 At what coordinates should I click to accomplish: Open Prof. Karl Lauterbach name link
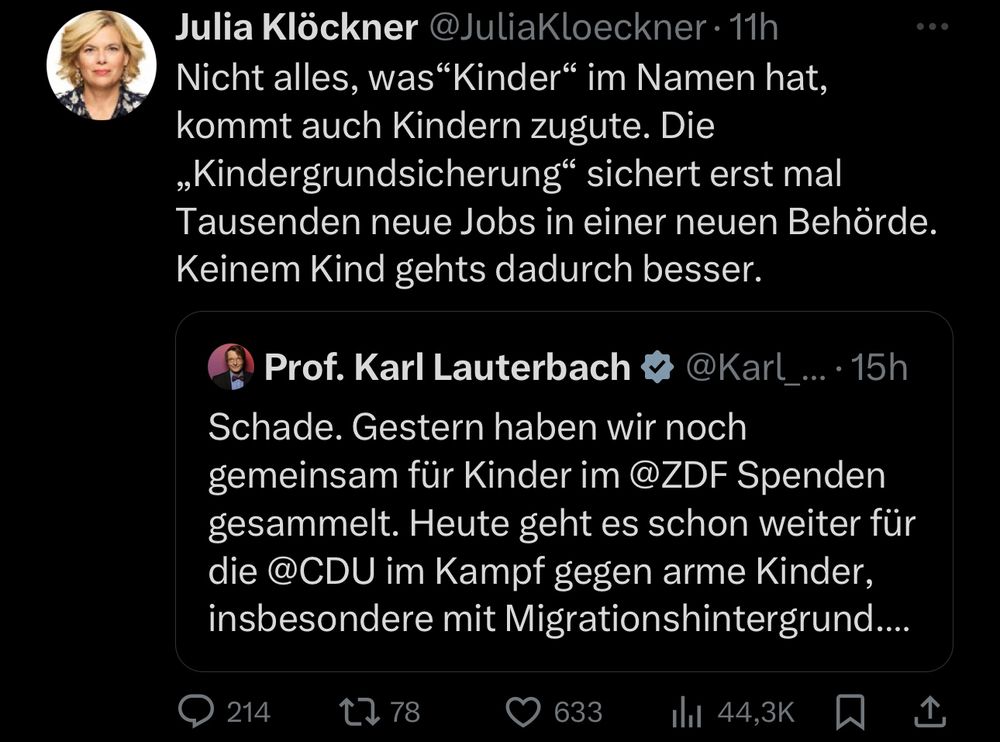click(448, 367)
